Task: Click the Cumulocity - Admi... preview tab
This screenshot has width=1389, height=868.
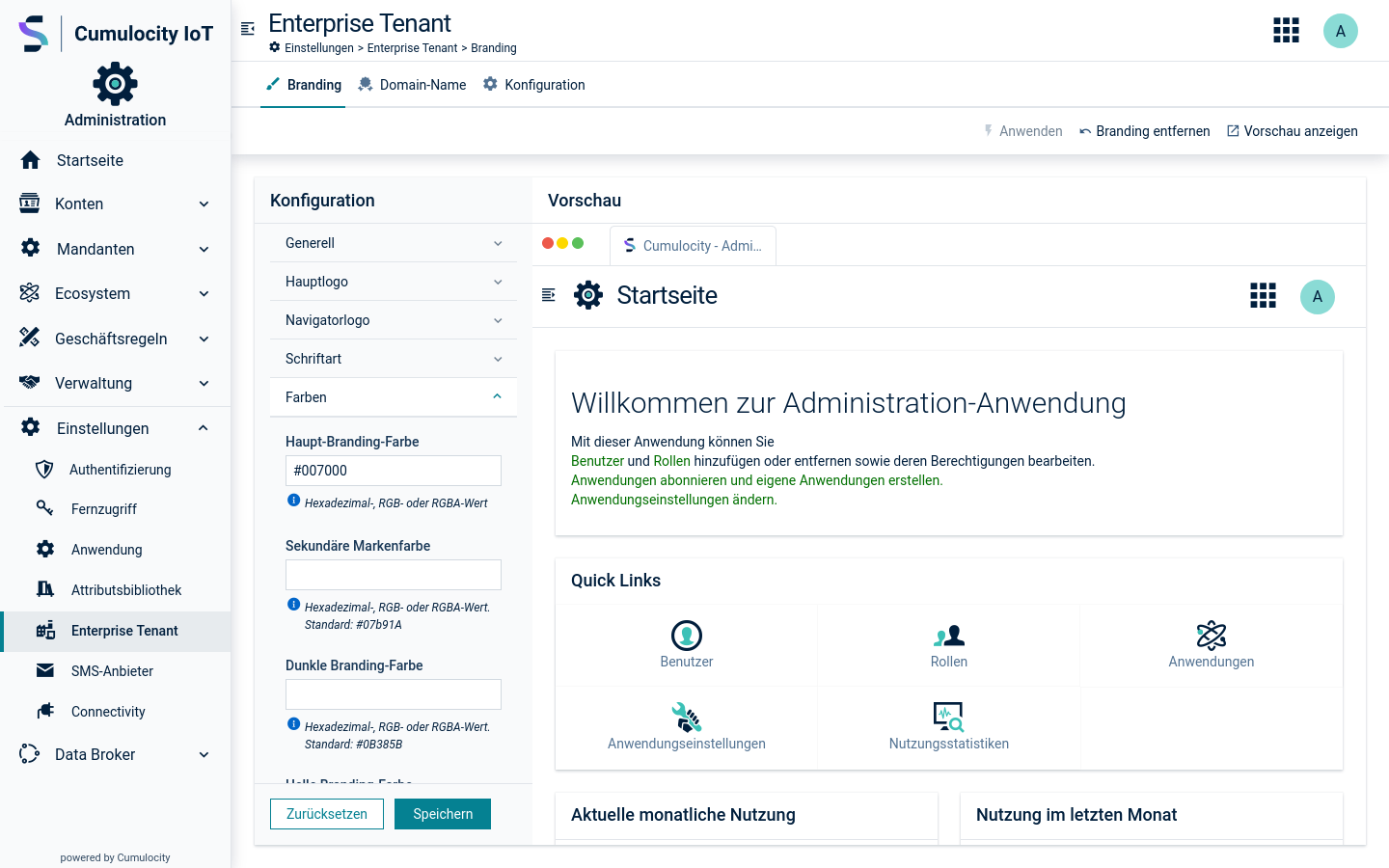Action: coord(693,246)
